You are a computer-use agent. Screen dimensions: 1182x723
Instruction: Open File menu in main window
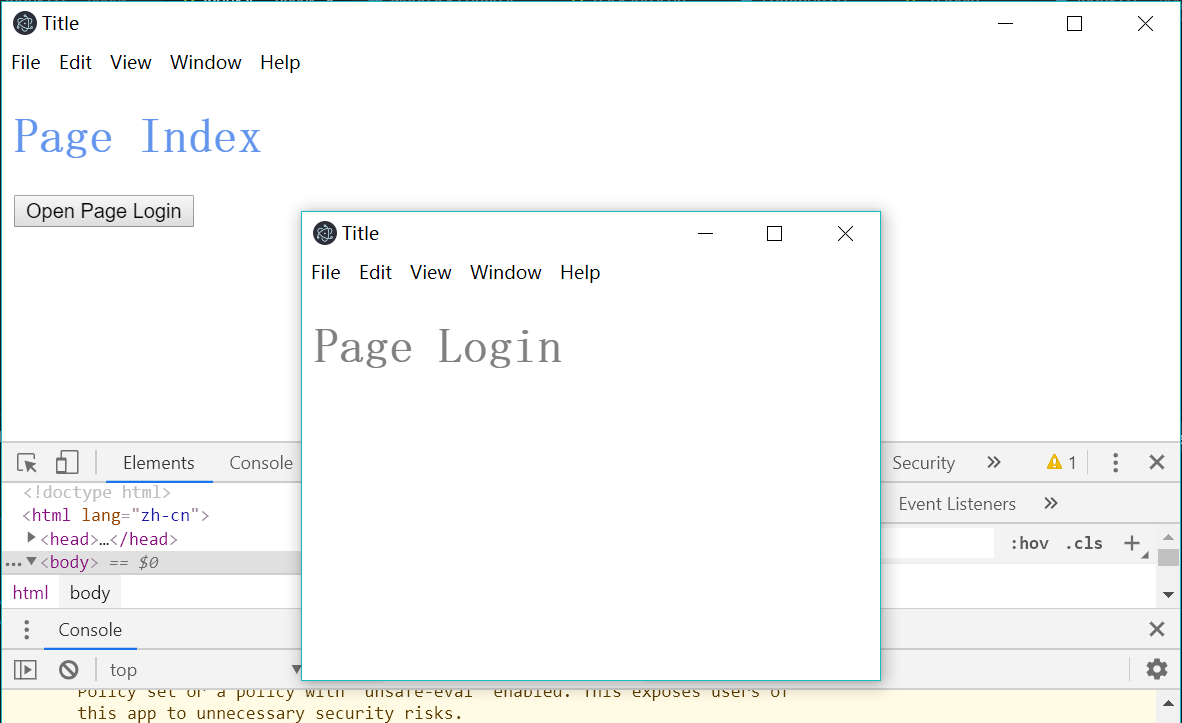26,63
